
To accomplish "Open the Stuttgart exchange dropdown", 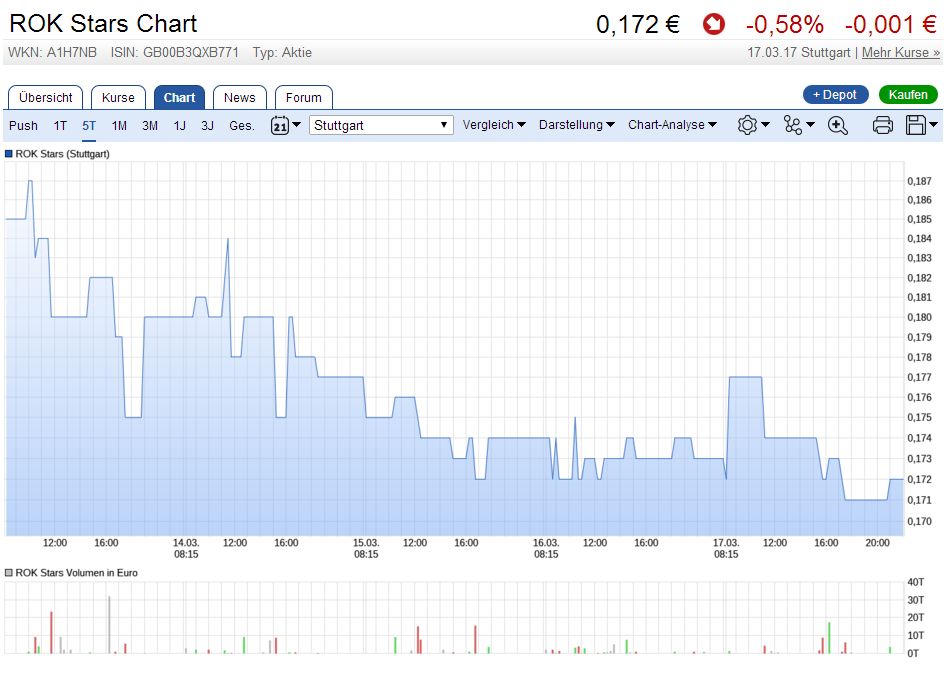I will pos(381,125).
